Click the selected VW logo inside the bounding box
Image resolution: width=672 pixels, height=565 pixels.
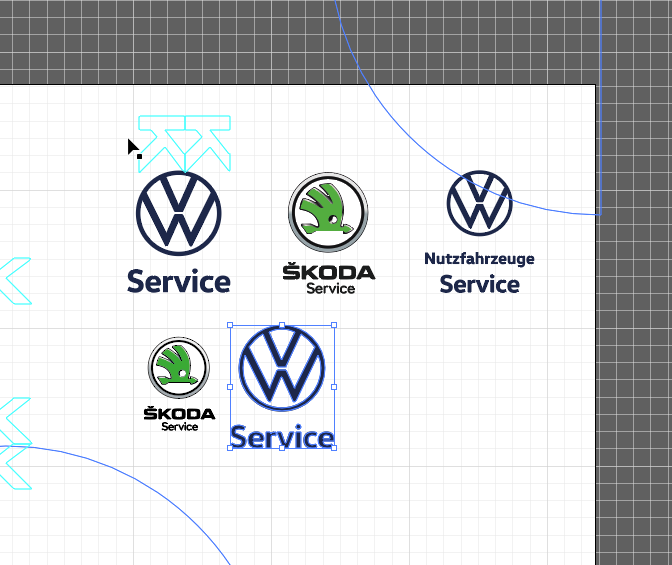pos(282,368)
